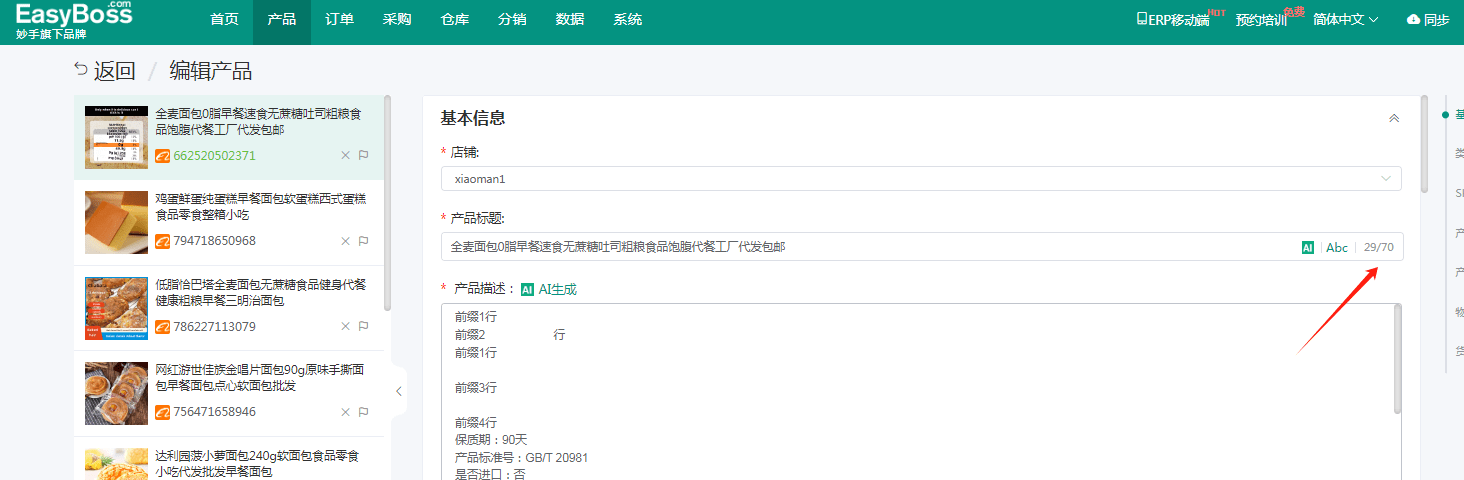
Task: Collapse the left product list panel arrow
Action: click(x=398, y=391)
